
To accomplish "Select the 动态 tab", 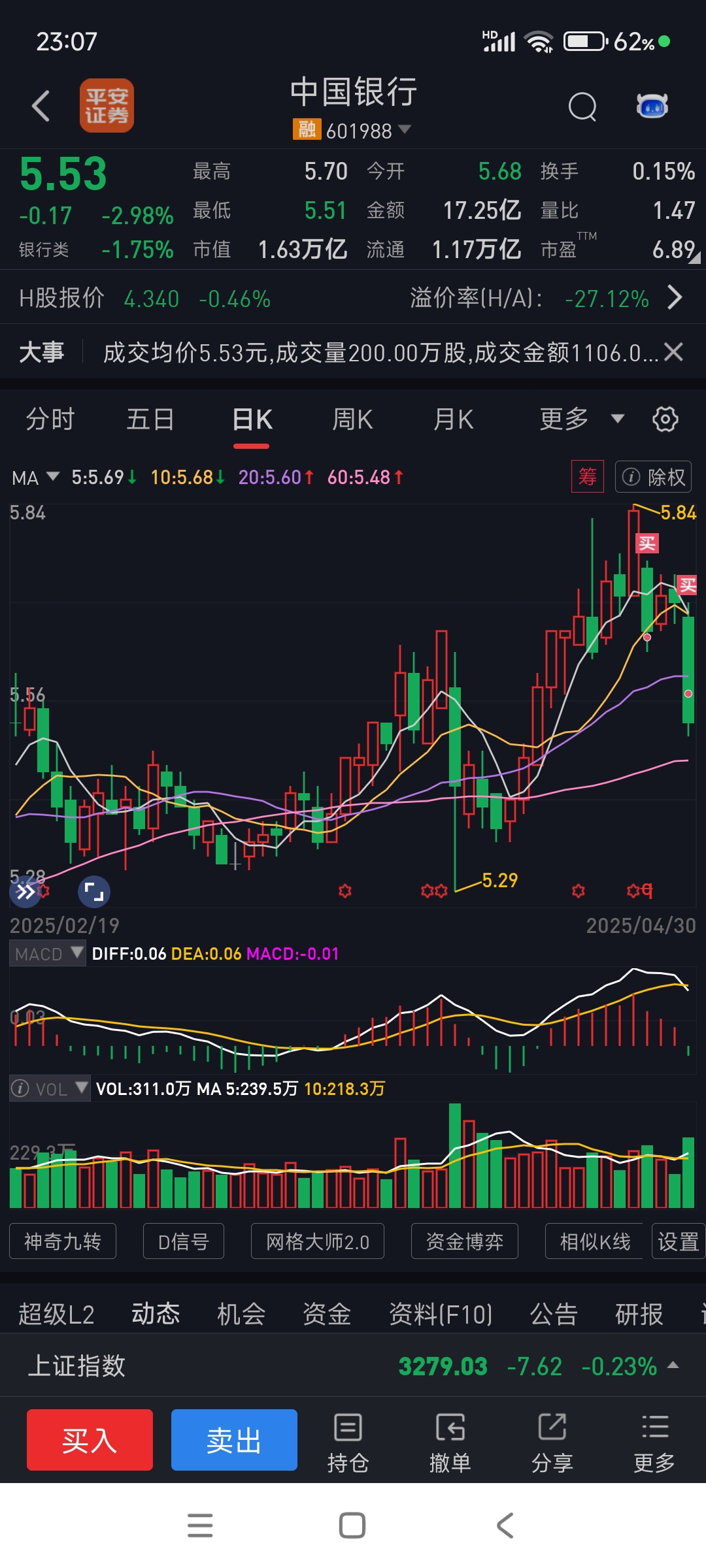I will coord(156,1313).
